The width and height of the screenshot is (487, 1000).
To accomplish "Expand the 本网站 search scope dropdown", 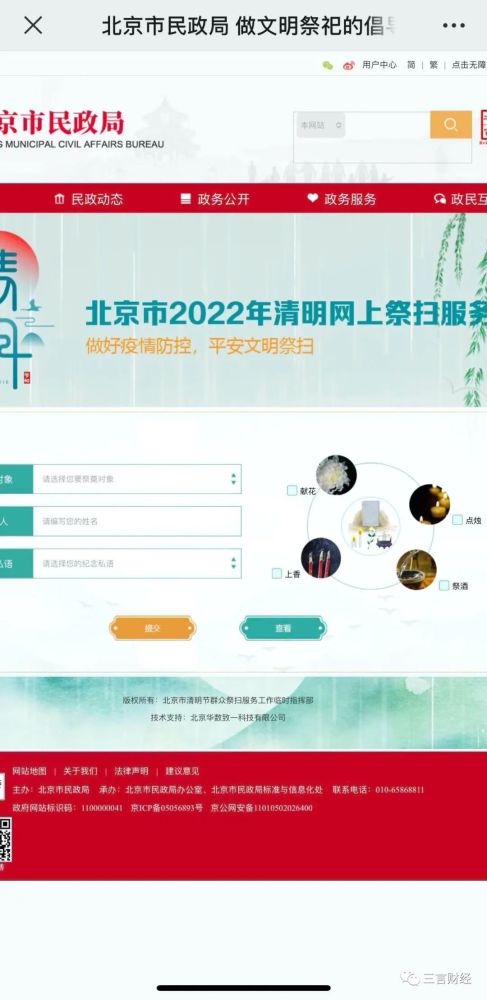I will click(321, 125).
